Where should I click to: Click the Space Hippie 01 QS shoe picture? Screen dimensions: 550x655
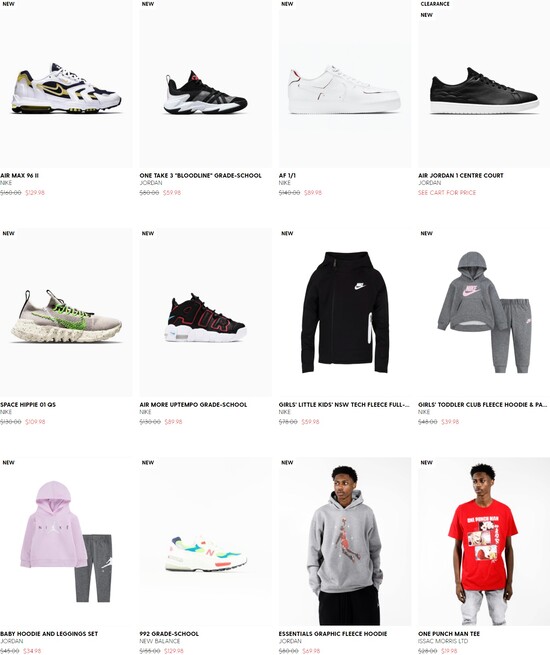(x=66, y=312)
